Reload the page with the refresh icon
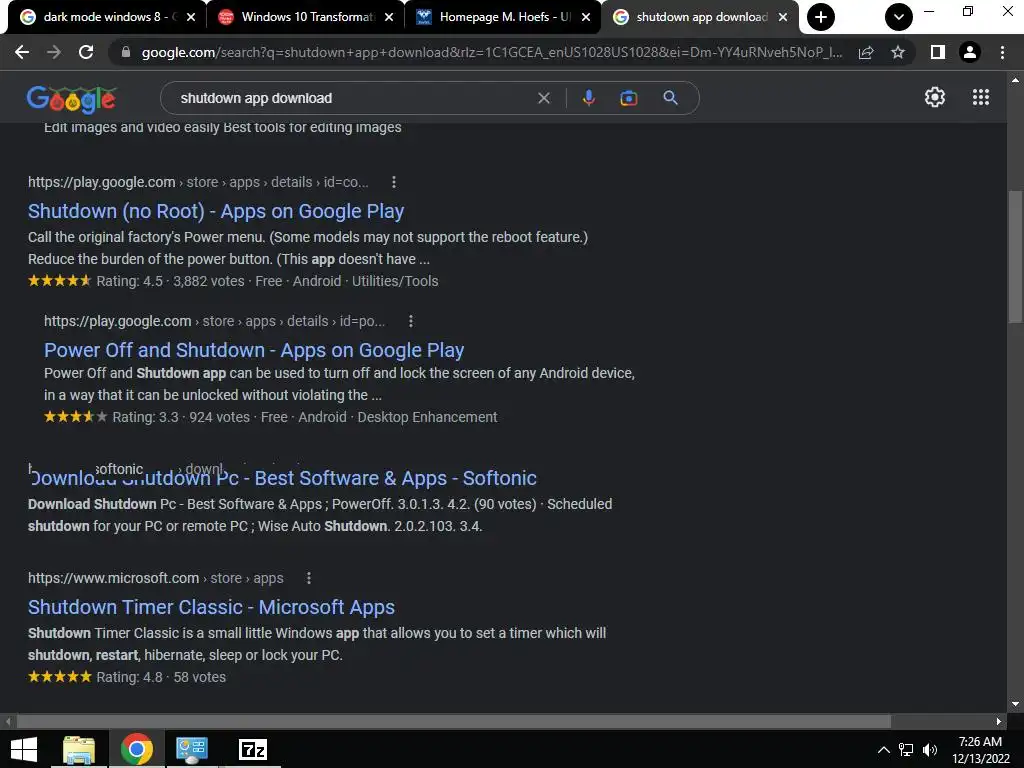Image resolution: width=1024 pixels, height=768 pixels. click(86, 52)
